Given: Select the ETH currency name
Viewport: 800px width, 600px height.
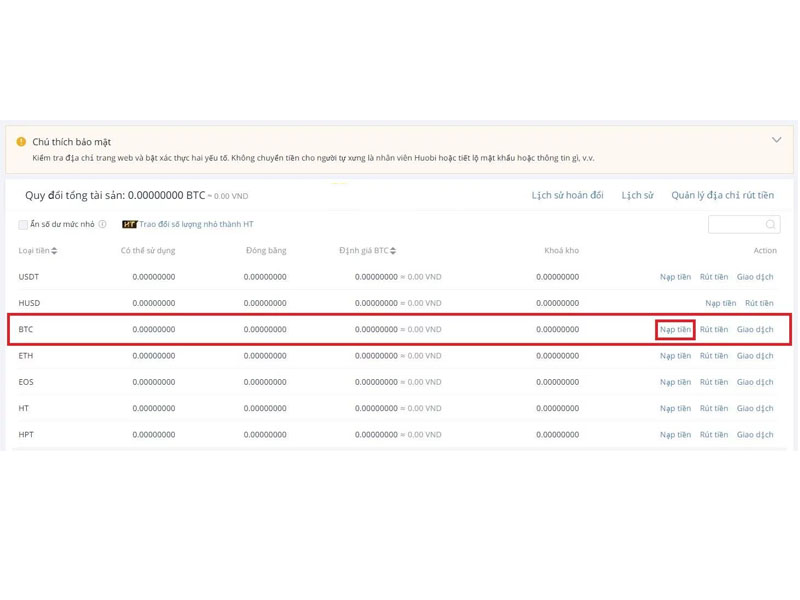Looking at the screenshot, I should click(26, 356).
